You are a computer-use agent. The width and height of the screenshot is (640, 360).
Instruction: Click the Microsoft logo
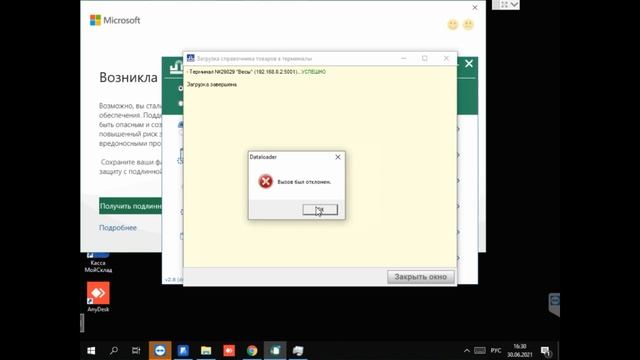tap(115, 20)
